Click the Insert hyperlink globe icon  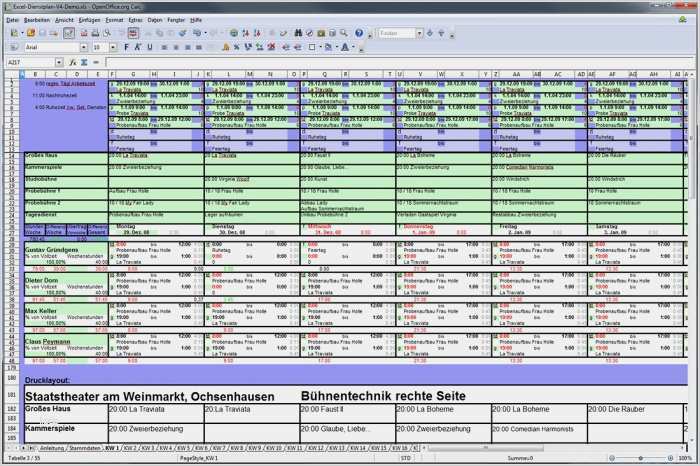tap(233, 33)
